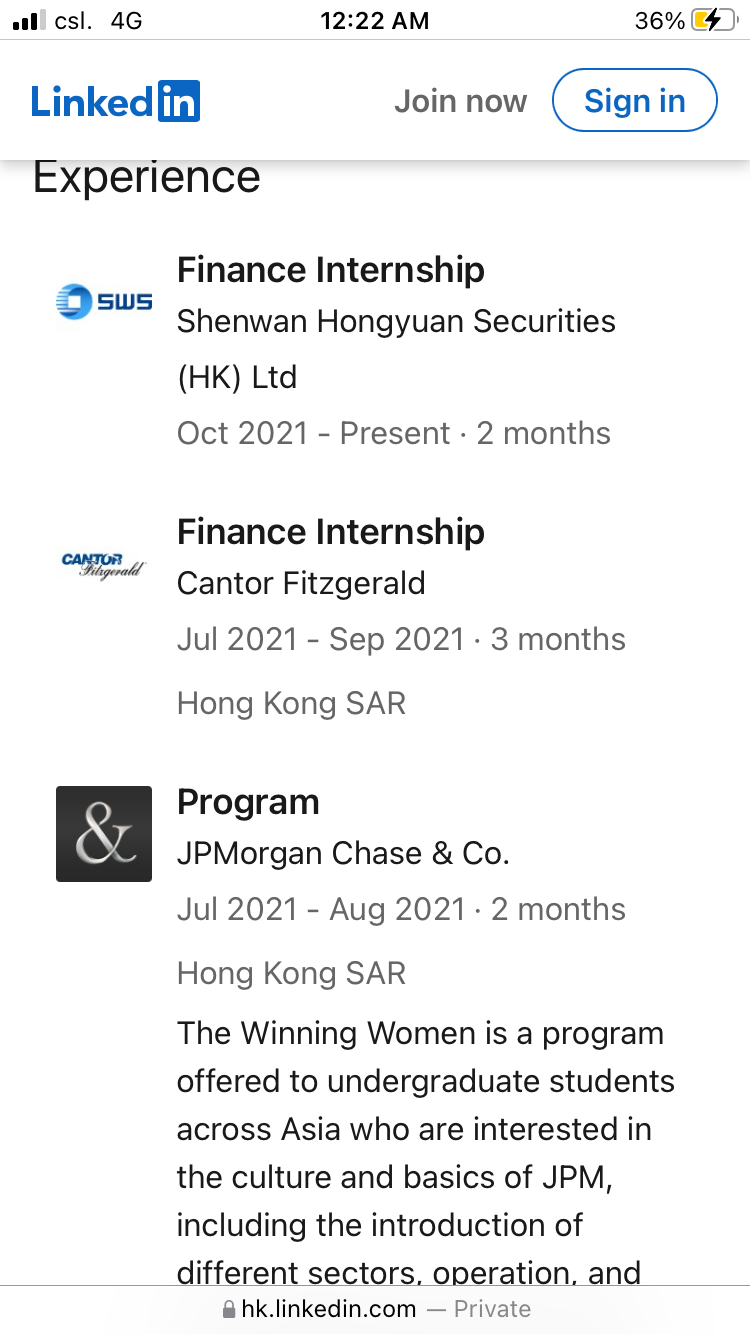Tap the cellular signal bars
This screenshot has height=1334, width=750.
[29, 20]
